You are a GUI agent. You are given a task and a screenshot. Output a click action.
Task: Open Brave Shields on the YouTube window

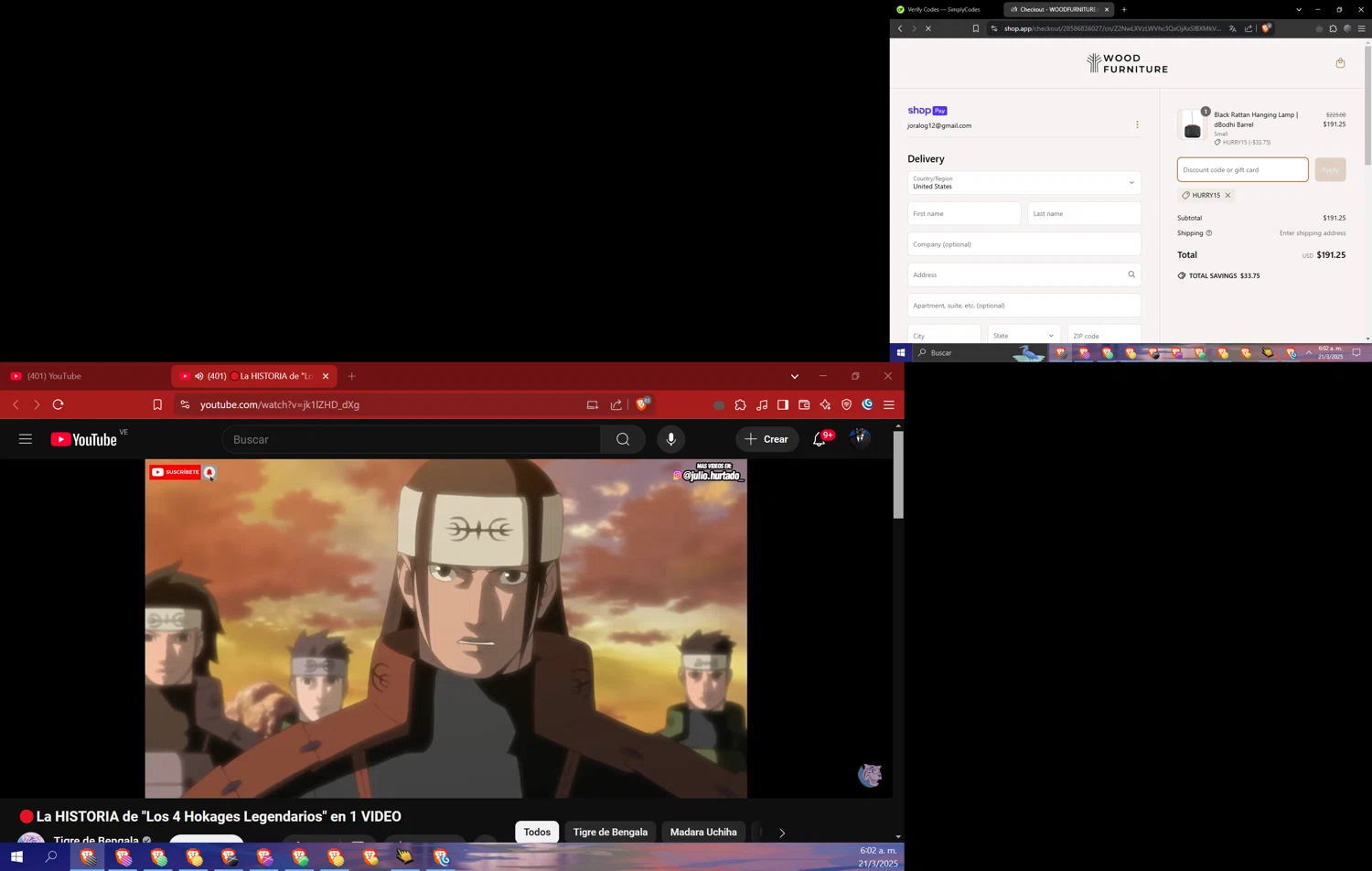(643, 403)
